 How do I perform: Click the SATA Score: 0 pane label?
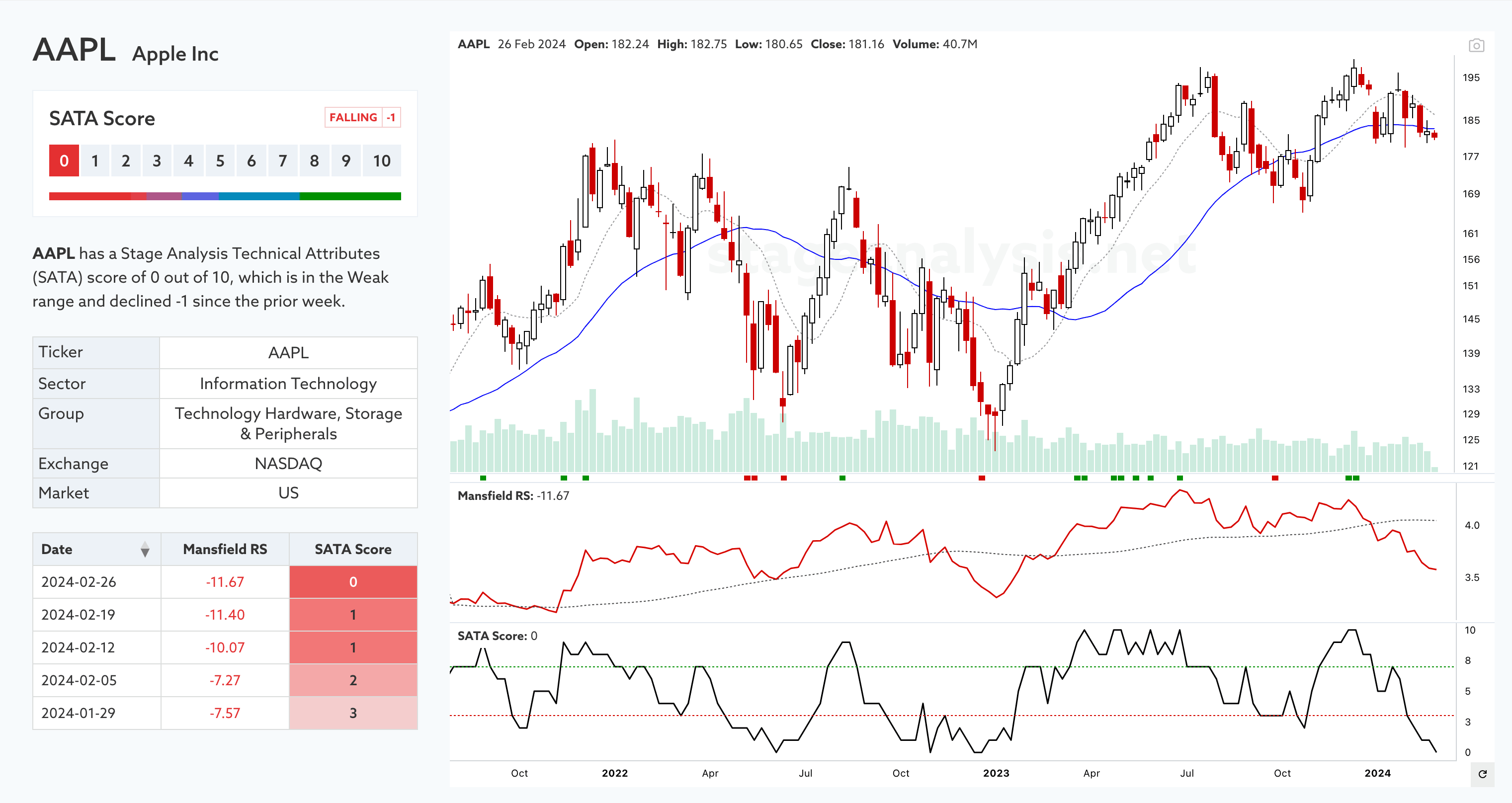[497, 637]
